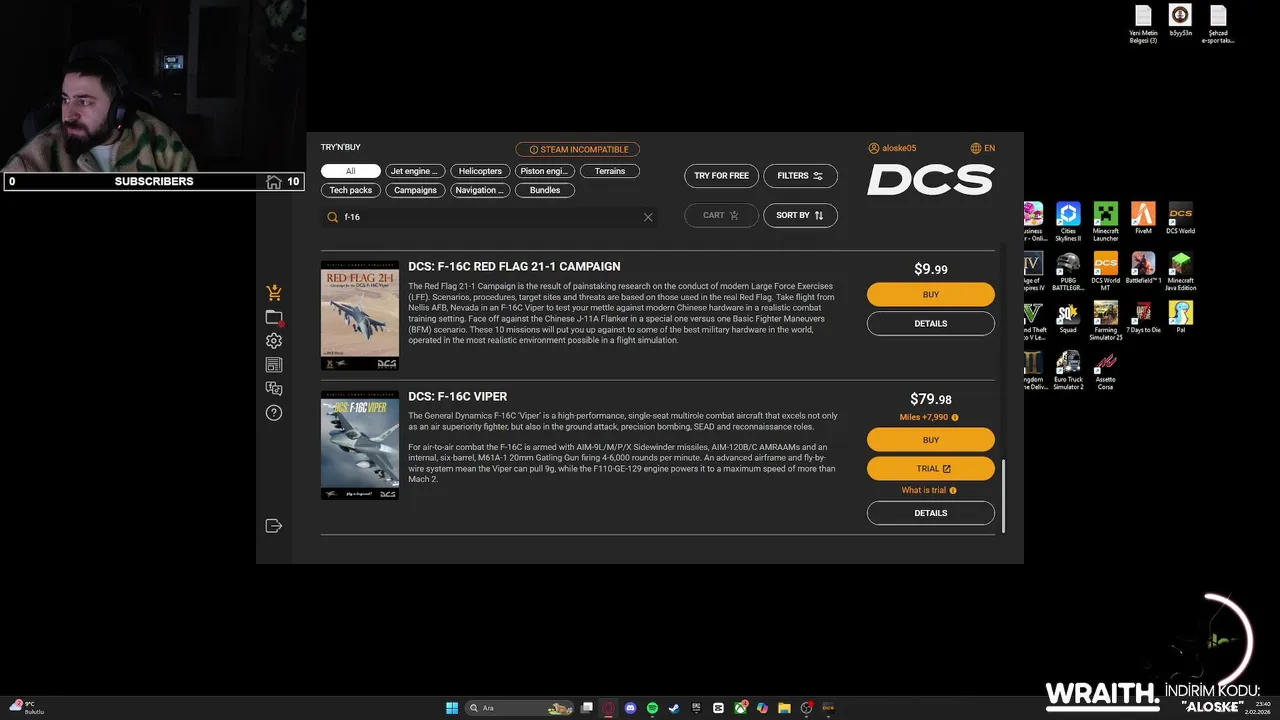1280x720 pixels.
Task: Open the SORT BY dropdown
Action: click(800, 215)
